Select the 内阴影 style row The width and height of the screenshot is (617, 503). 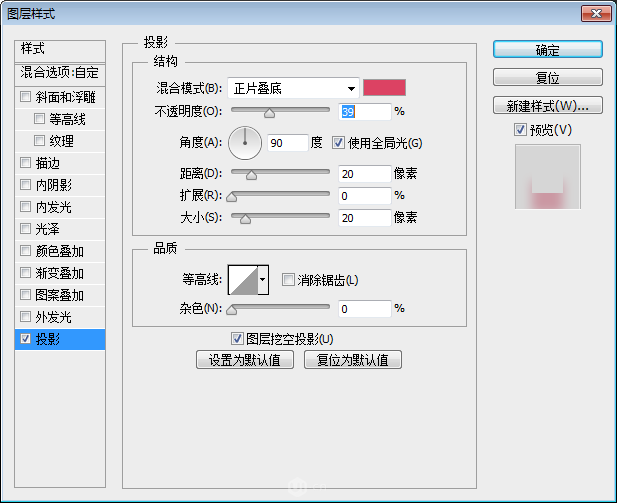click(60, 185)
